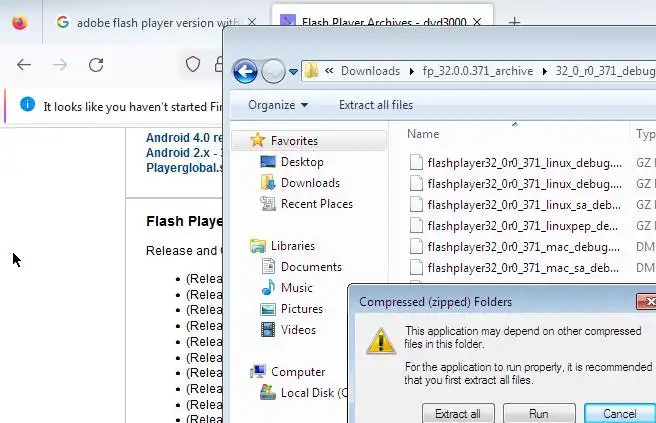Click Run in the zipped folders dialog
Viewport: 656px width, 423px height.
(x=539, y=413)
